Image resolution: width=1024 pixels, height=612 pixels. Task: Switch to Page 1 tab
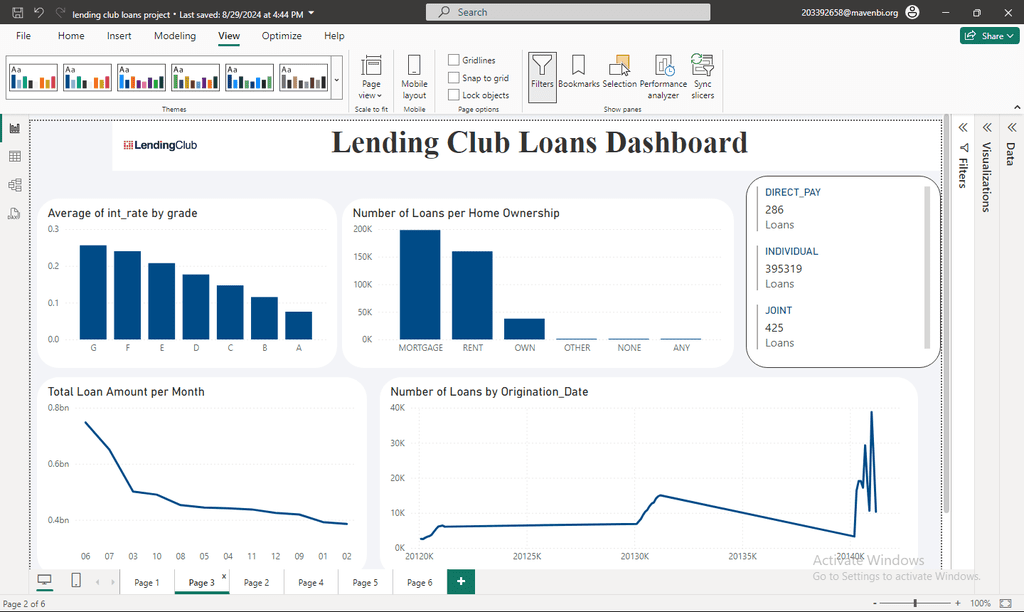coord(146,582)
